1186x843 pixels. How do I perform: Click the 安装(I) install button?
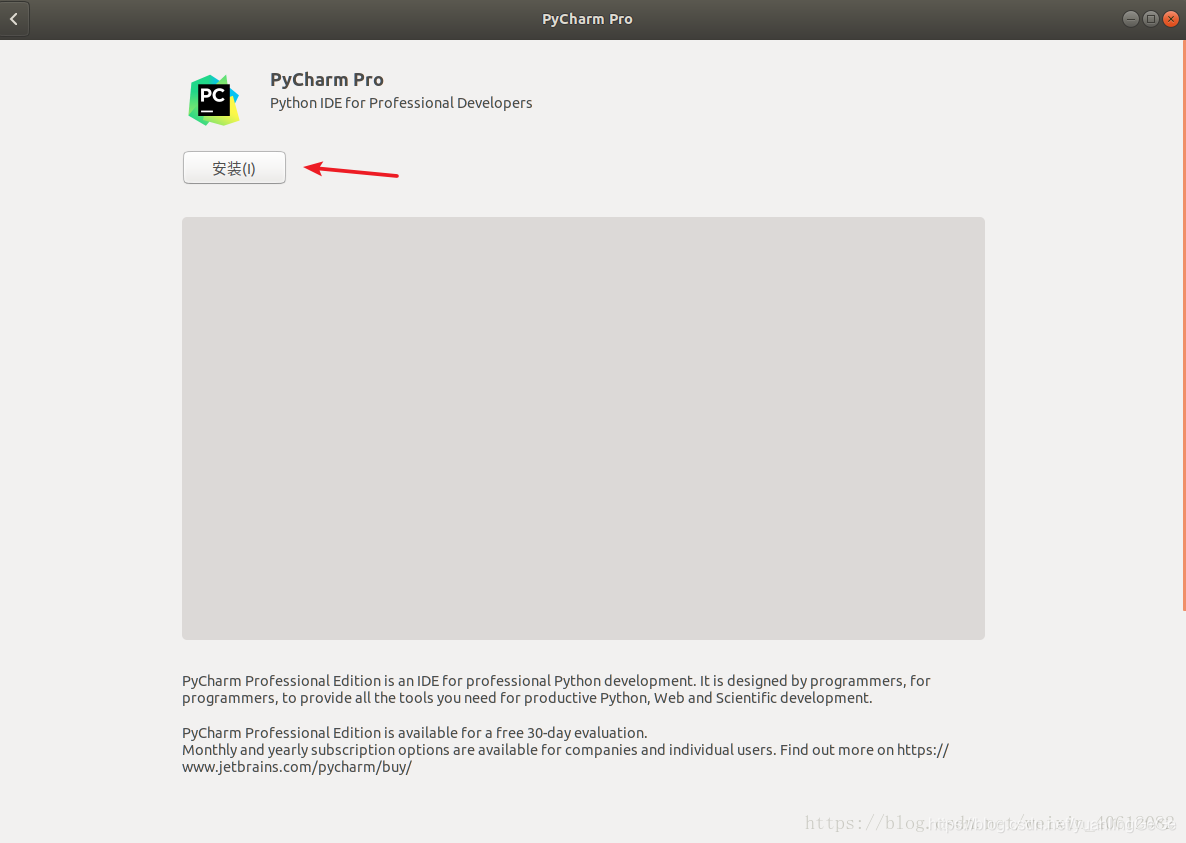(234, 168)
